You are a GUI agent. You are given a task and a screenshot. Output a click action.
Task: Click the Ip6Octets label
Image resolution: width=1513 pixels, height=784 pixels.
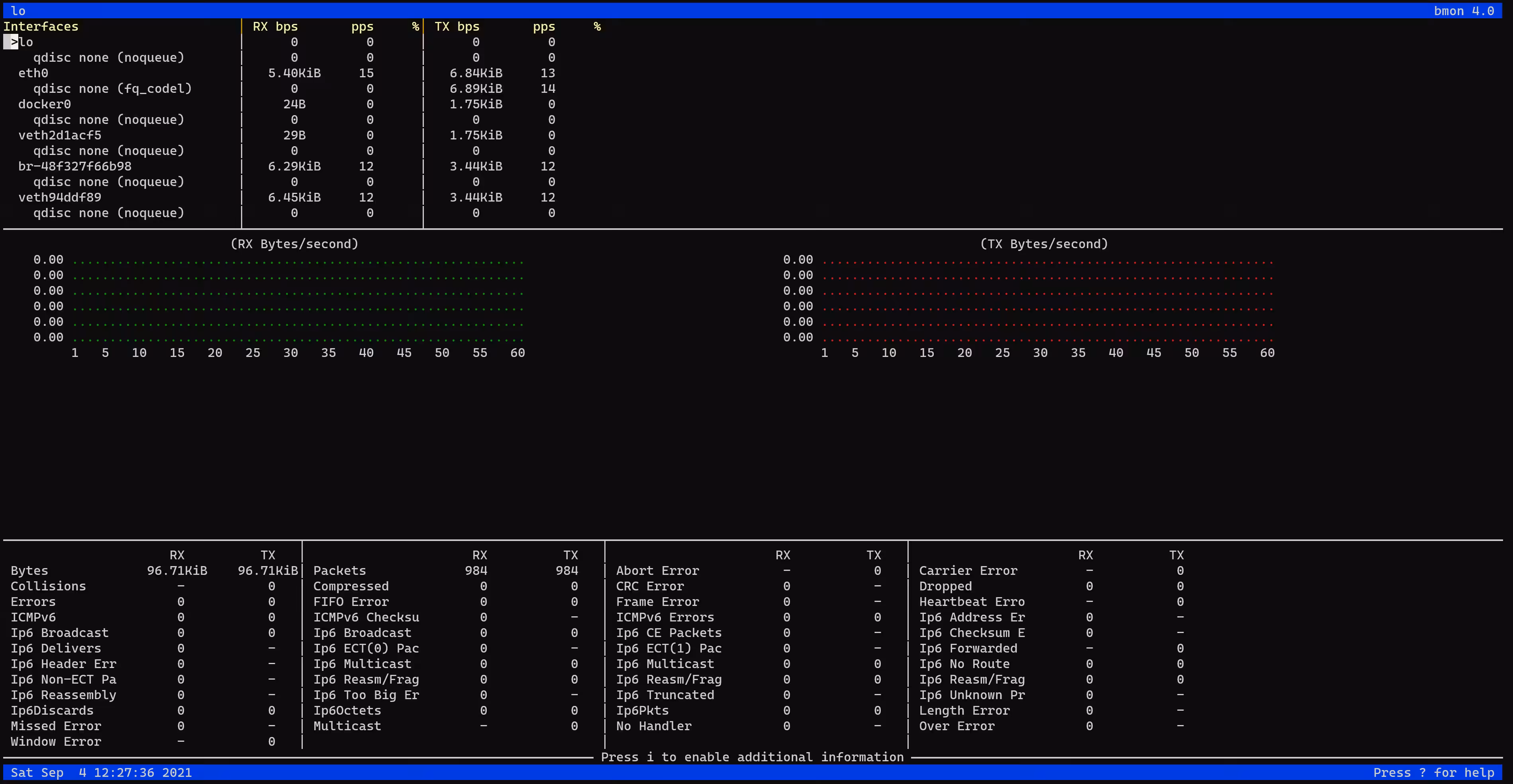coord(347,711)
